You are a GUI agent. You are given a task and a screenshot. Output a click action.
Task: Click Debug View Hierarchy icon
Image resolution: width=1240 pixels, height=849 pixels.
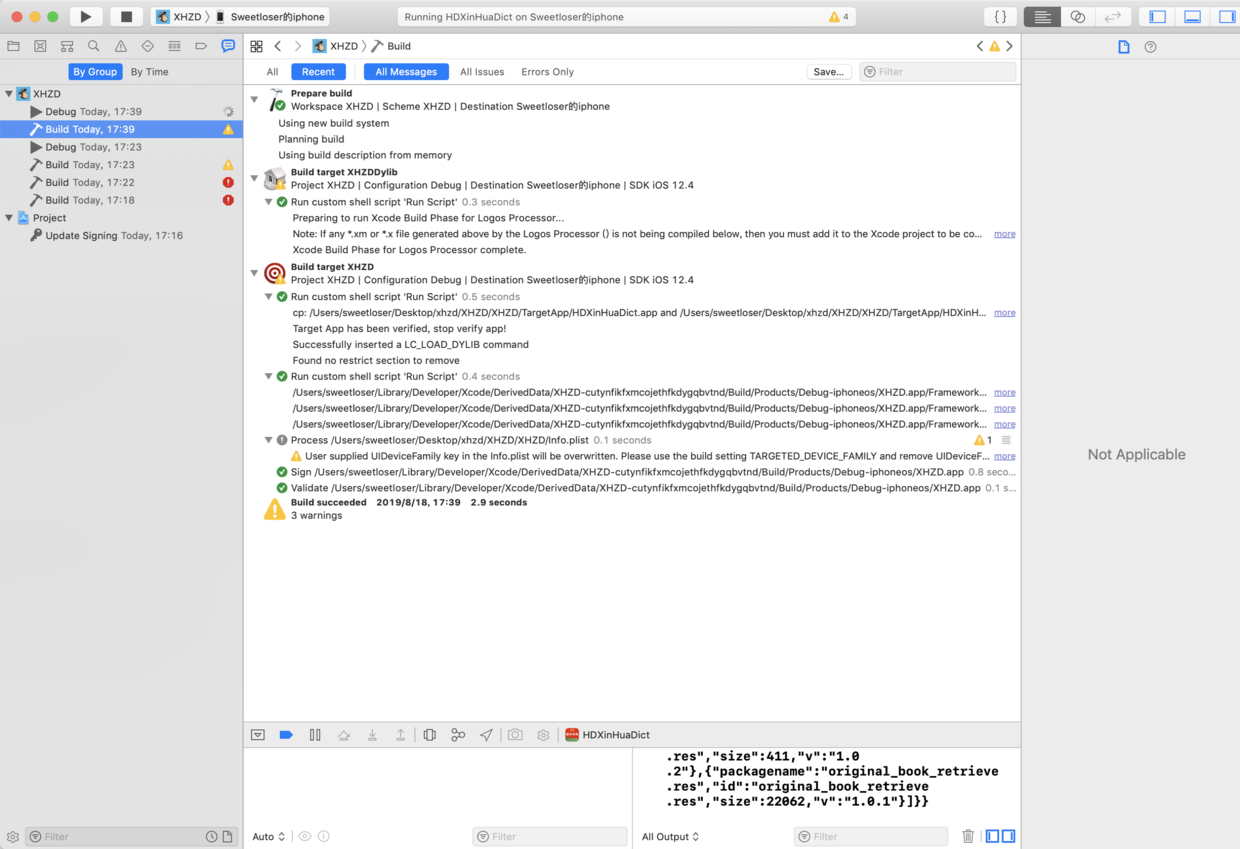[x=429, y=735]
